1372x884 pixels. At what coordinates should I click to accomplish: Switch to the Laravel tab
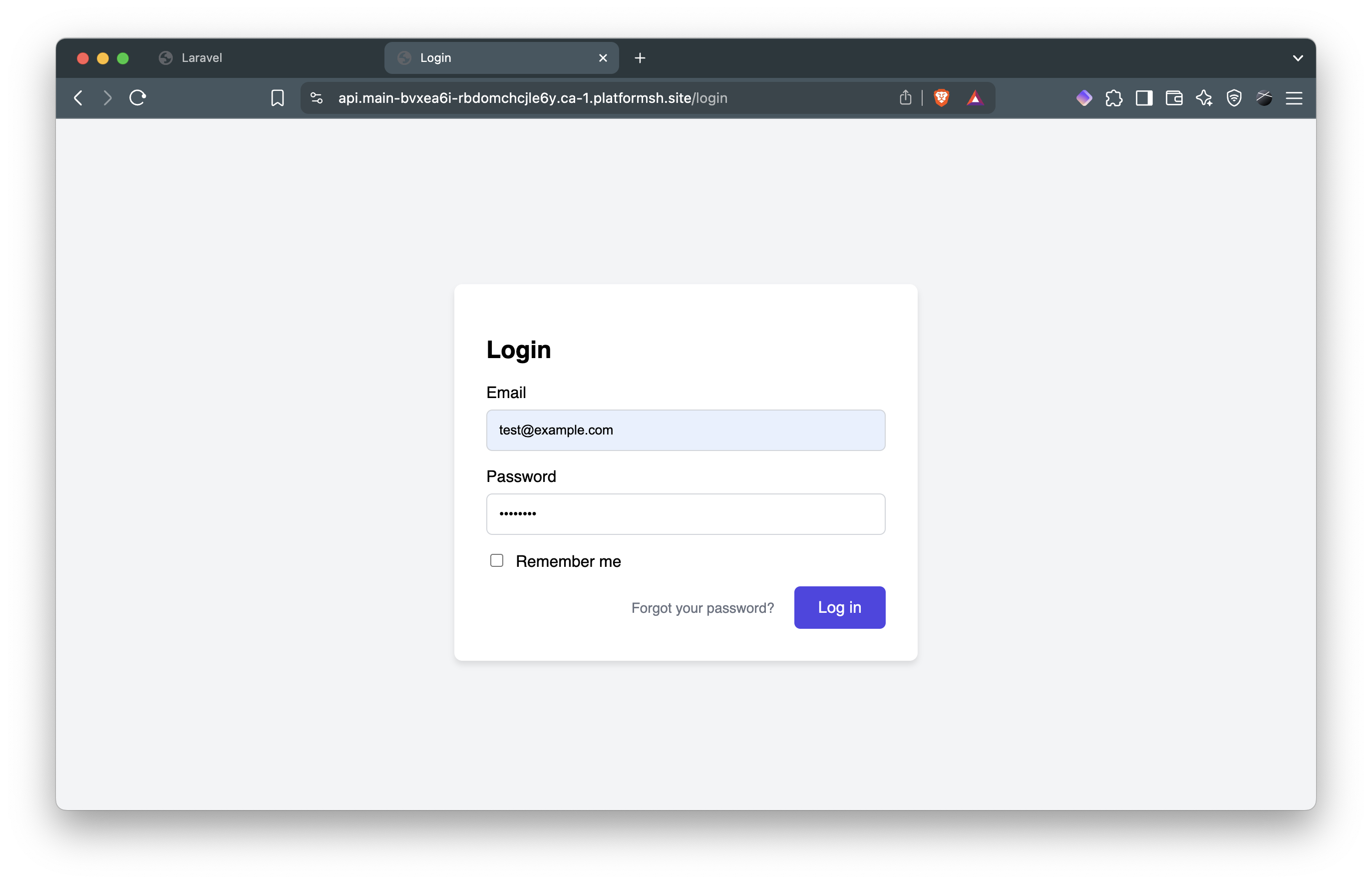coord(201,58)
